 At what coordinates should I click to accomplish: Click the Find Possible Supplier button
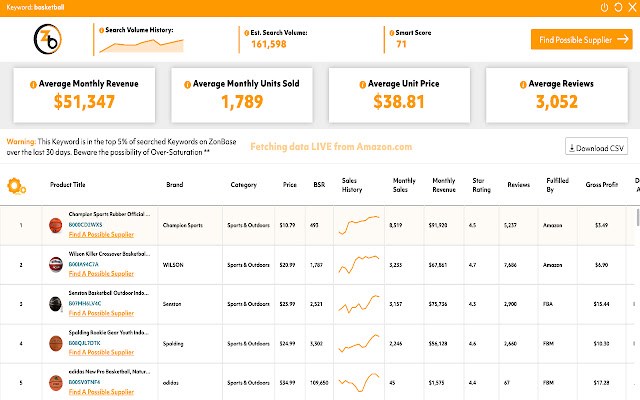(580, 40)
